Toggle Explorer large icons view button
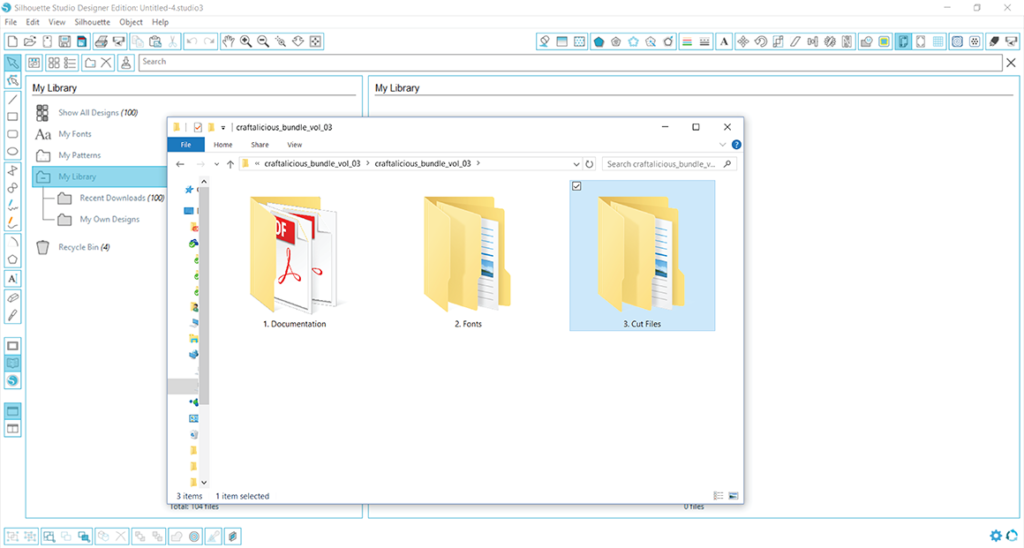The height and width of the screenshot is (548, 1024). [733, 496]
